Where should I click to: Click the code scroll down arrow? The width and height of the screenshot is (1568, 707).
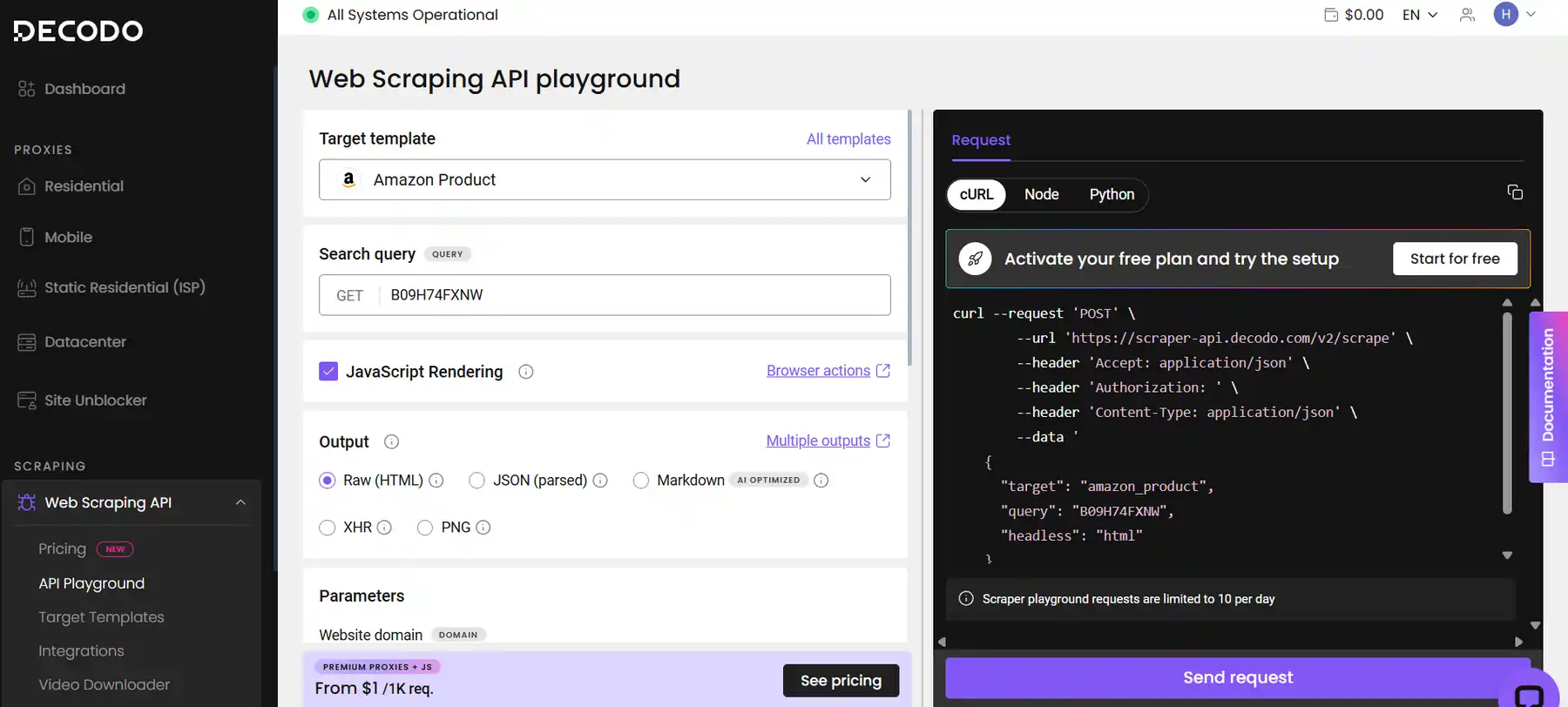point(1507,555)
